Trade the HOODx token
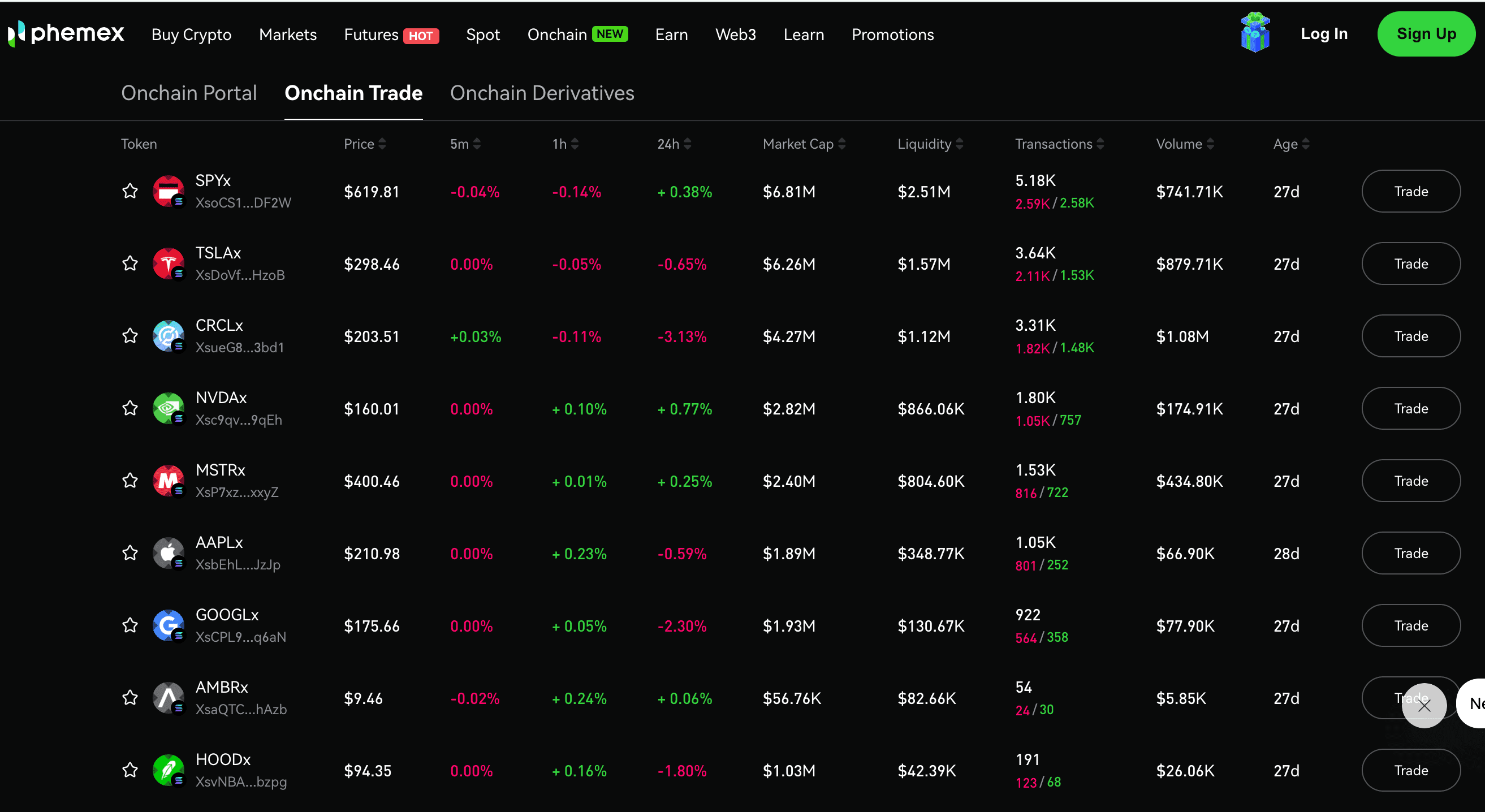 pyautogui.click(x=1410, y=770)
